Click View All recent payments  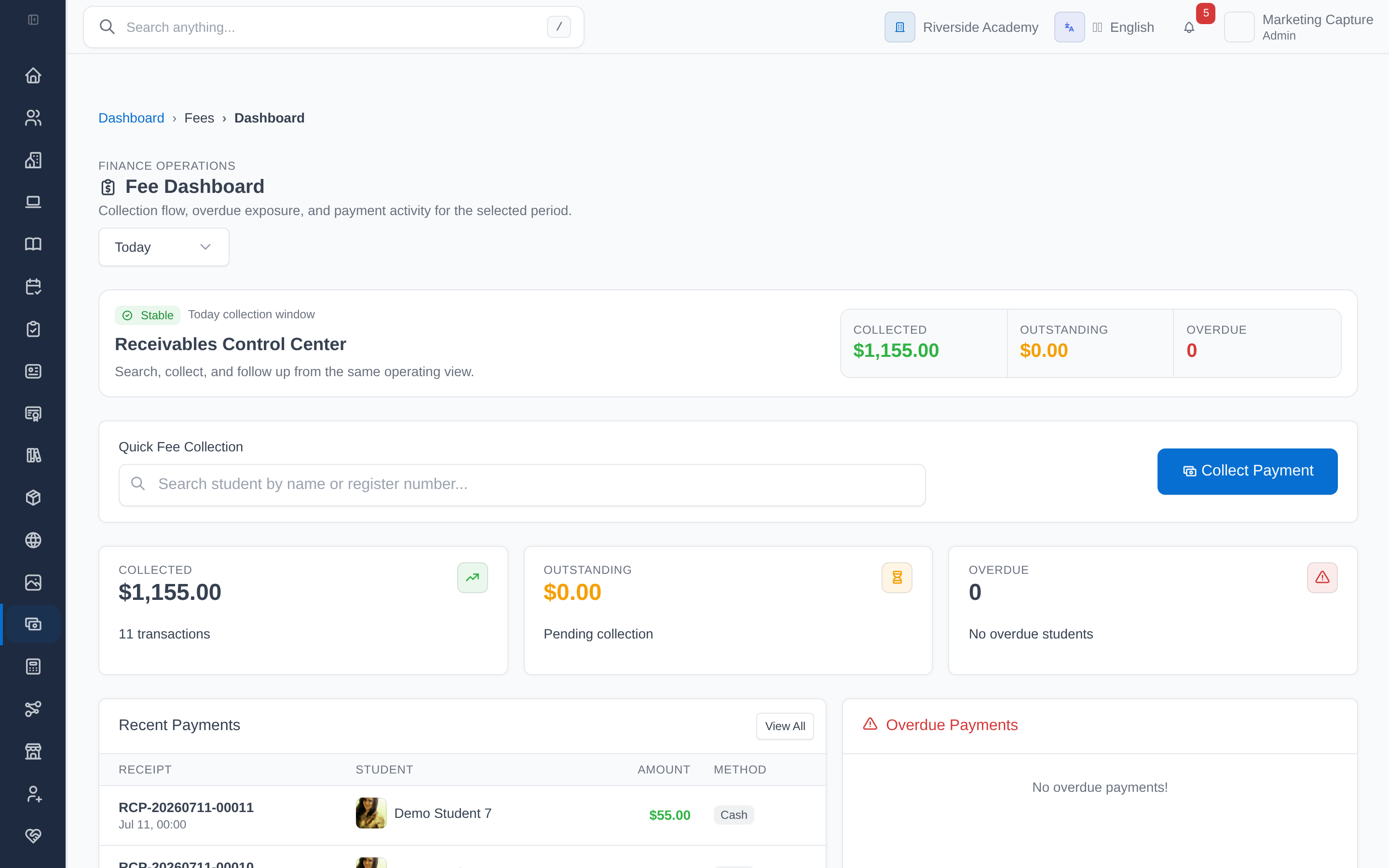pyautogui.click(x=785, y=726)
